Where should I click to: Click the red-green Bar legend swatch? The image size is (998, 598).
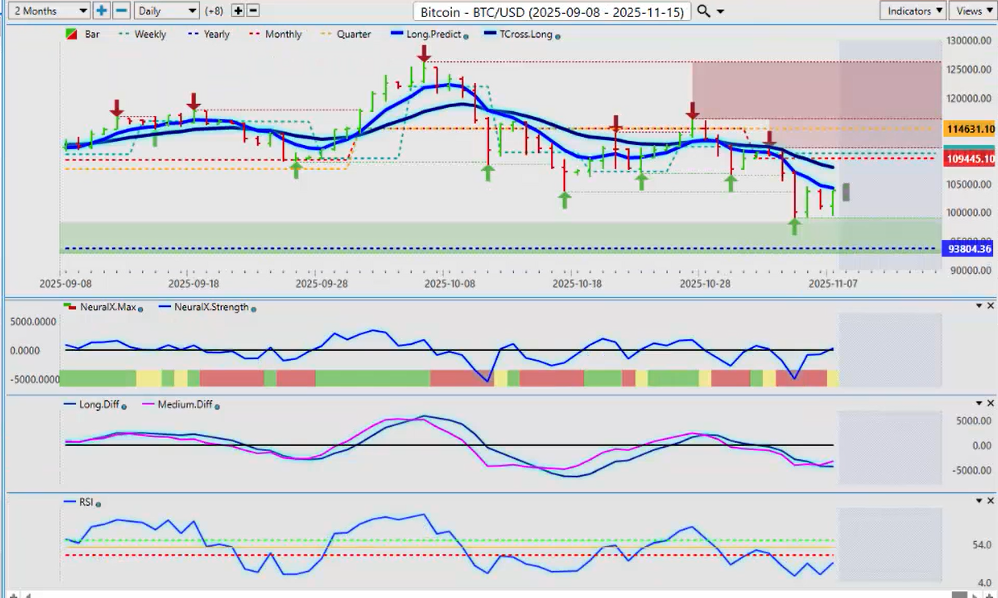coord(72,34)
